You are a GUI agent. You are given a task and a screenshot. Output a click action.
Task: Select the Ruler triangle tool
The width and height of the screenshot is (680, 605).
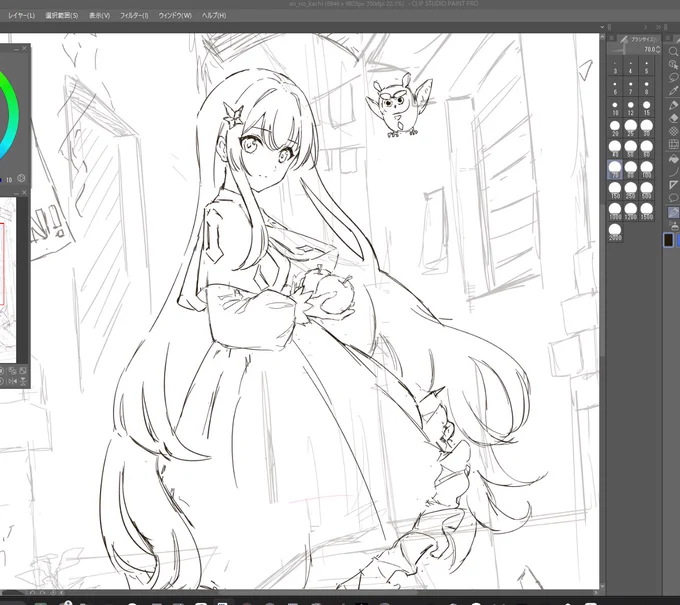(673, 185)
